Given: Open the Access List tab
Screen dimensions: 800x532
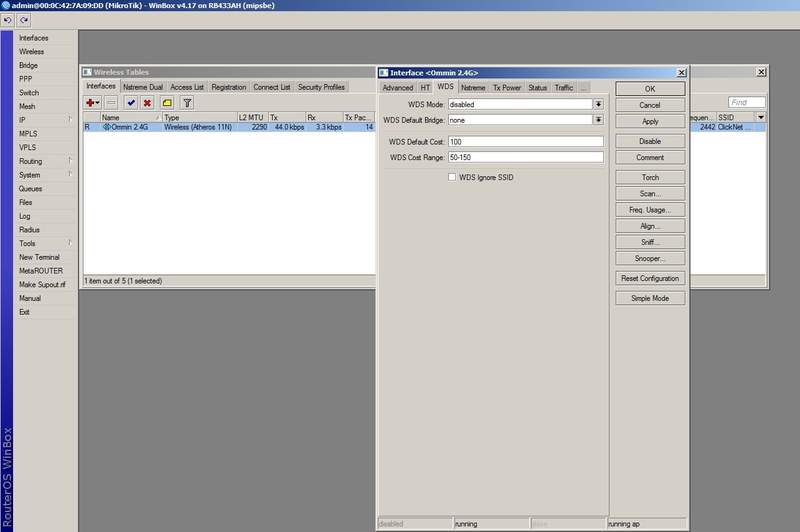Looking at the screenshot, I should click(187, 87).
